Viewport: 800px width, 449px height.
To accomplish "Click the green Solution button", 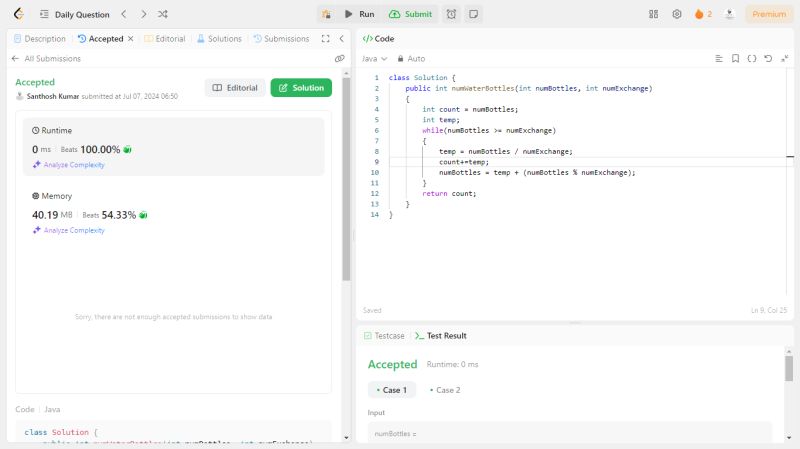I will pos(301,88).
